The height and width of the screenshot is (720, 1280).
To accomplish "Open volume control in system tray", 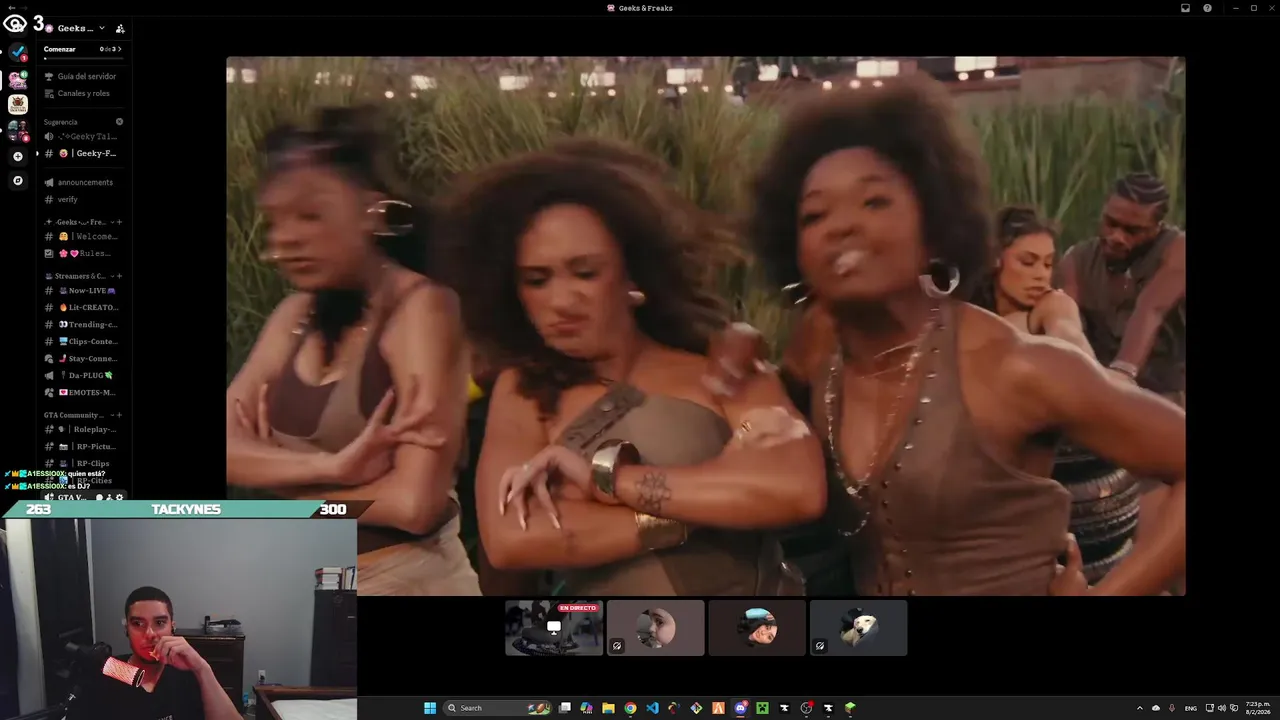I will click(x=1221, y=708).
